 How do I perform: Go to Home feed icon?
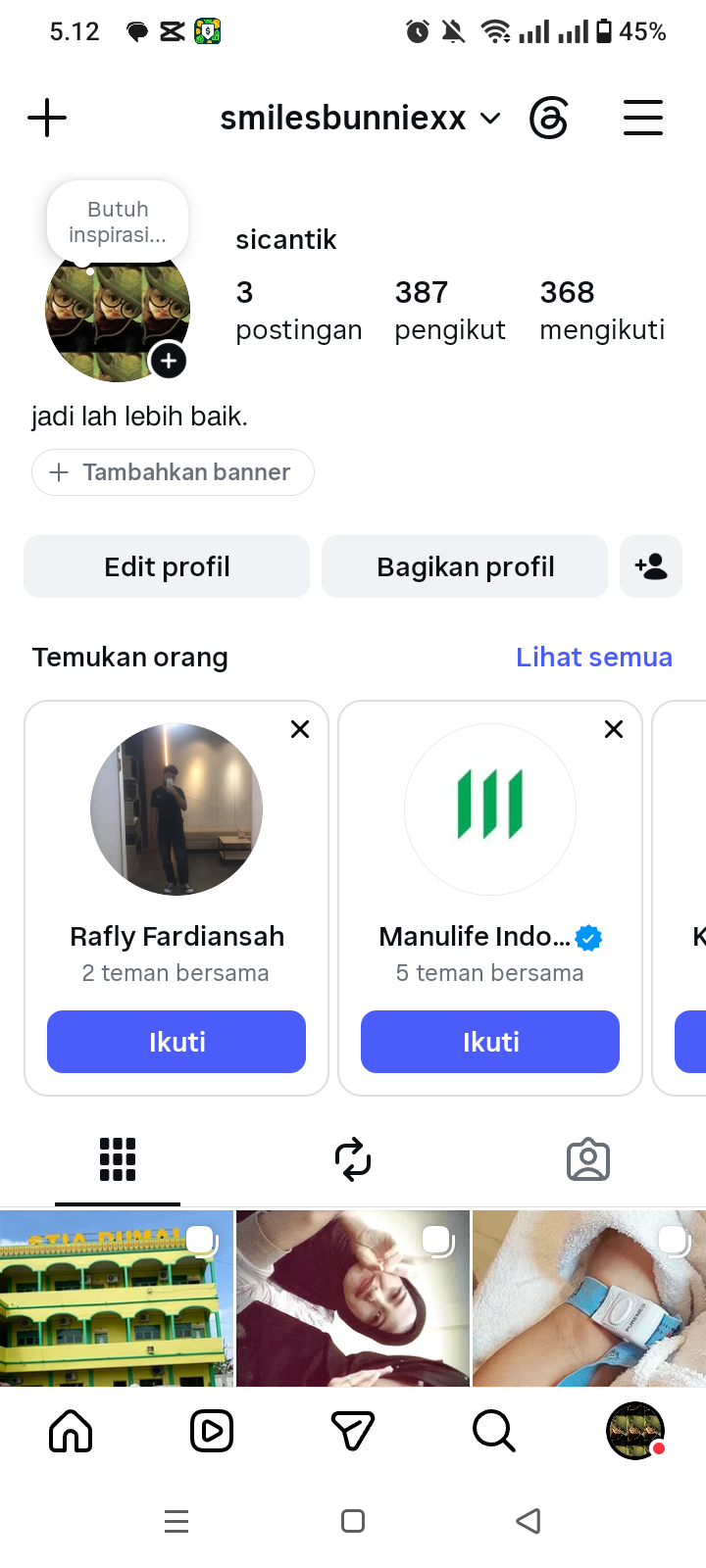coord(71,1432)
